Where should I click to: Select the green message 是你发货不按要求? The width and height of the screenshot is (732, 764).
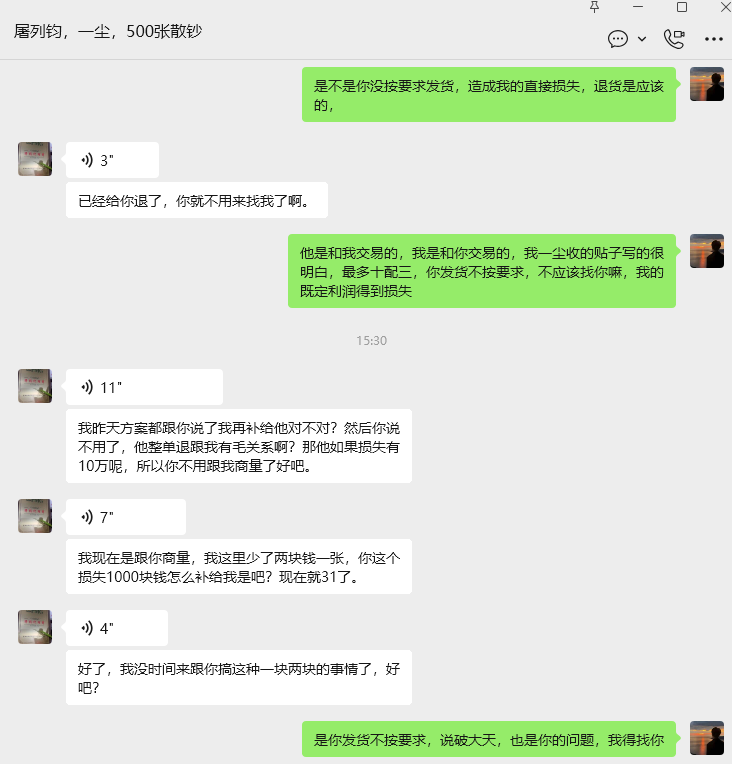point(489,739)
